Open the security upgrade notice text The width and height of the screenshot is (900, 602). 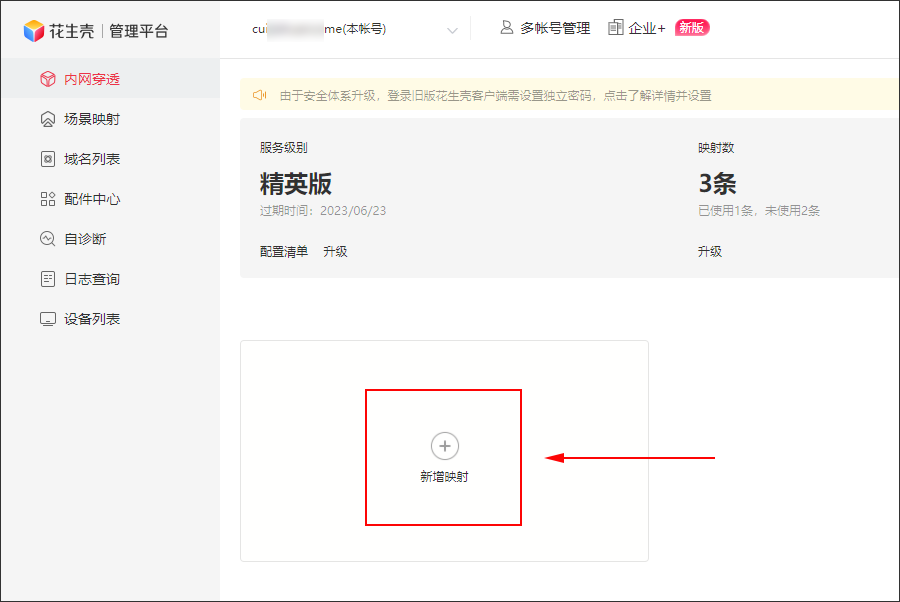[x=495, y=96]
